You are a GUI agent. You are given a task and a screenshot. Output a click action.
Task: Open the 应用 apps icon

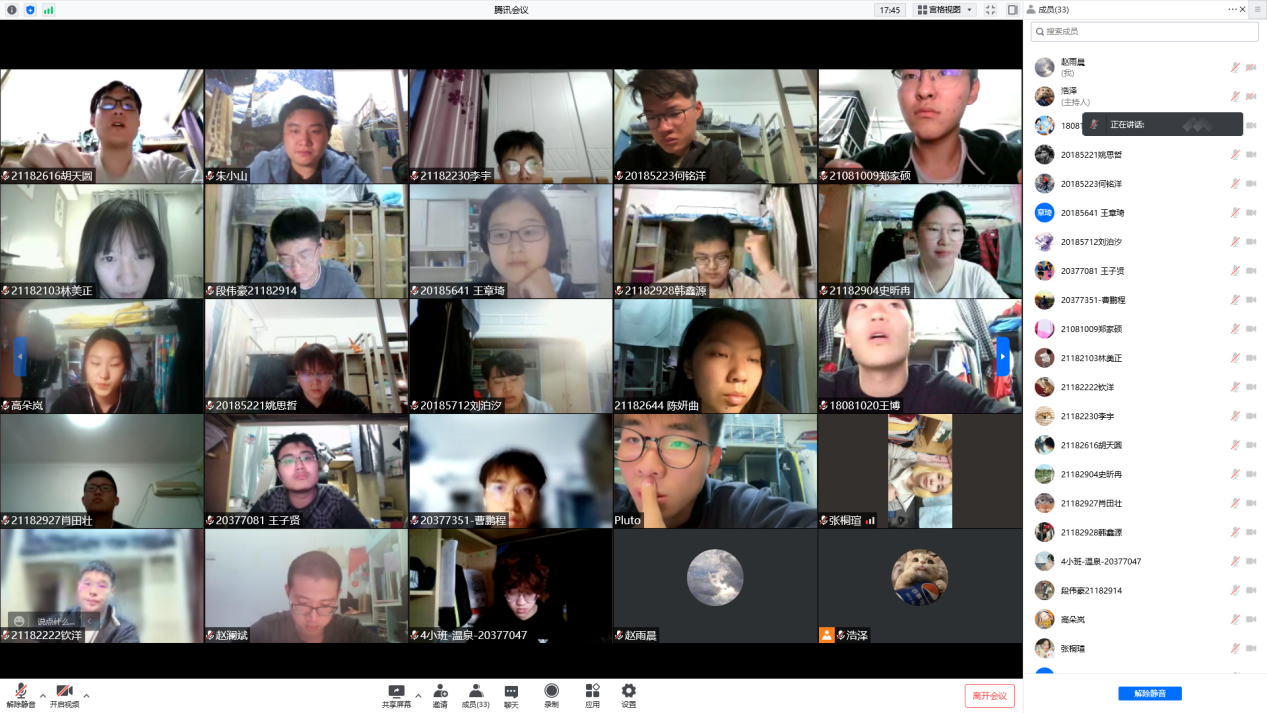pyautogui.click(x=592, y=695)
